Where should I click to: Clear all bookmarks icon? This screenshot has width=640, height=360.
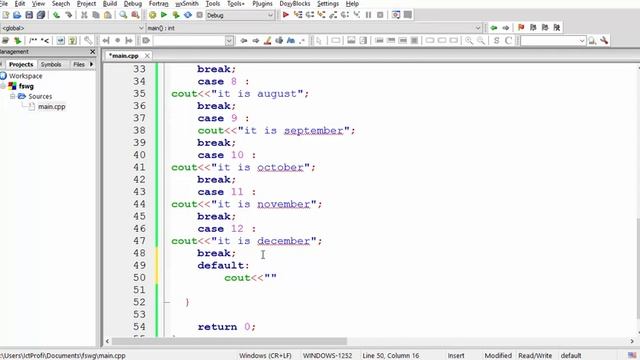coord(557,28)
